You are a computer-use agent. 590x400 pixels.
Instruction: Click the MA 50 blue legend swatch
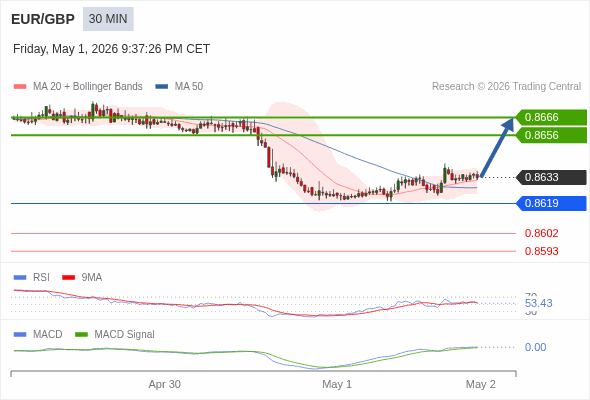[x=162, y=87]
